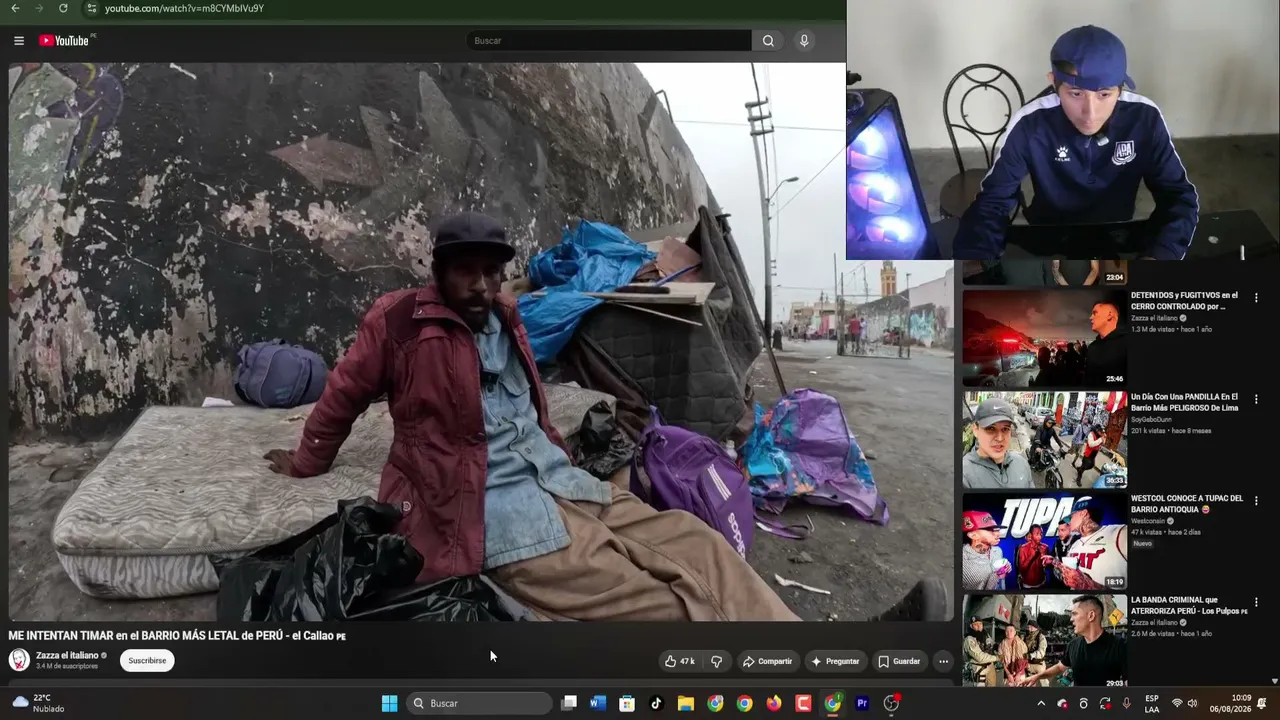Open 'Un Día Con Una PANDILLA' video thumbnail
The image size is (1280, 720).
click(1044, 440)
